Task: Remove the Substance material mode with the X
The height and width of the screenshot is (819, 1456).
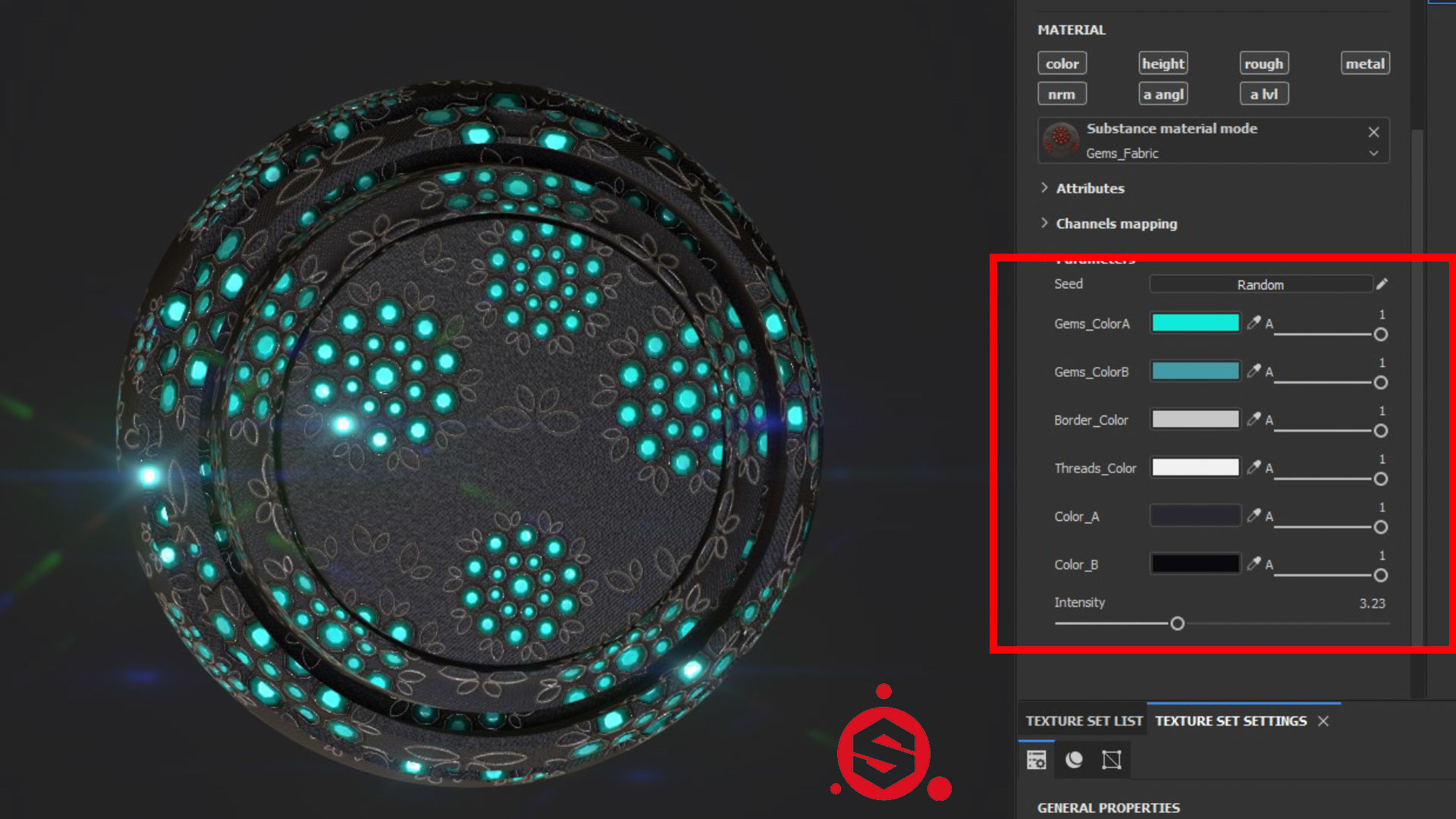Action: tap(1373, 131)
